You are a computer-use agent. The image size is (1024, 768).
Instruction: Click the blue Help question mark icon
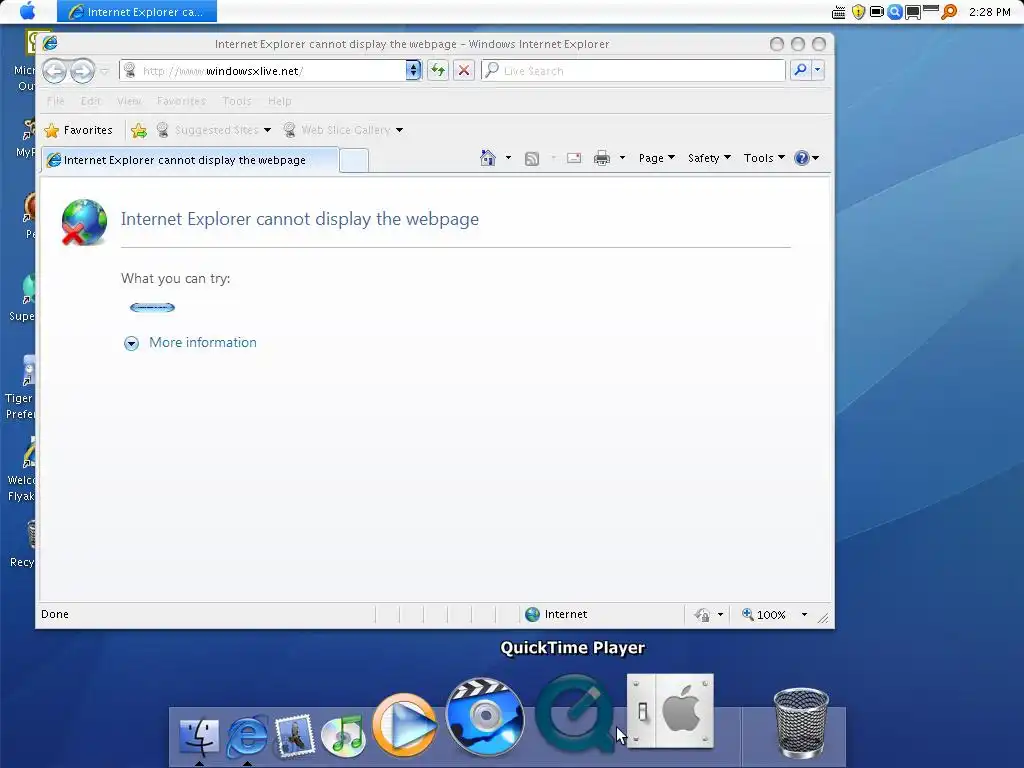coord(802,158)
